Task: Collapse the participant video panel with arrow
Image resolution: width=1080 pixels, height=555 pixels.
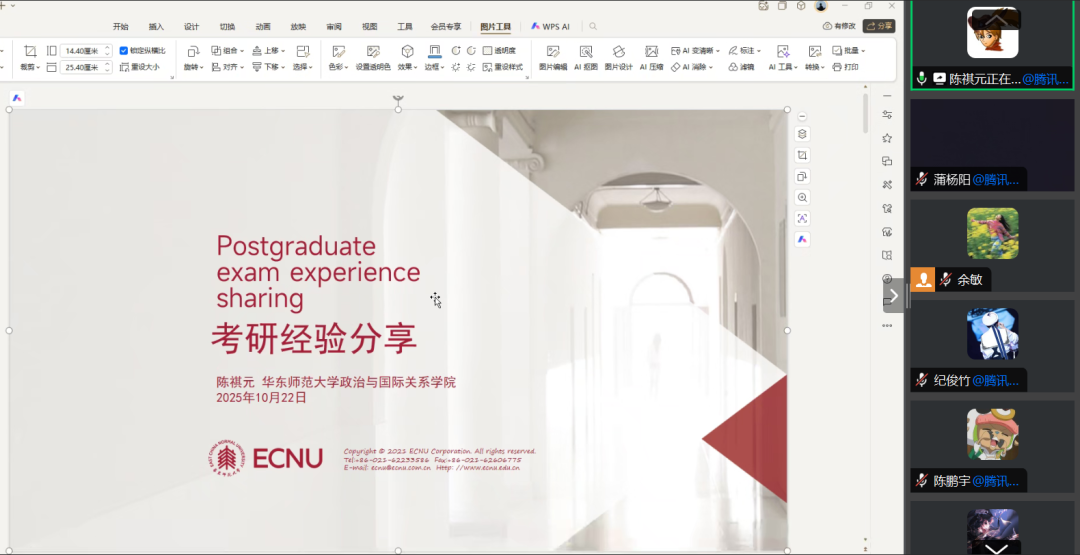Action: [894, 295]
